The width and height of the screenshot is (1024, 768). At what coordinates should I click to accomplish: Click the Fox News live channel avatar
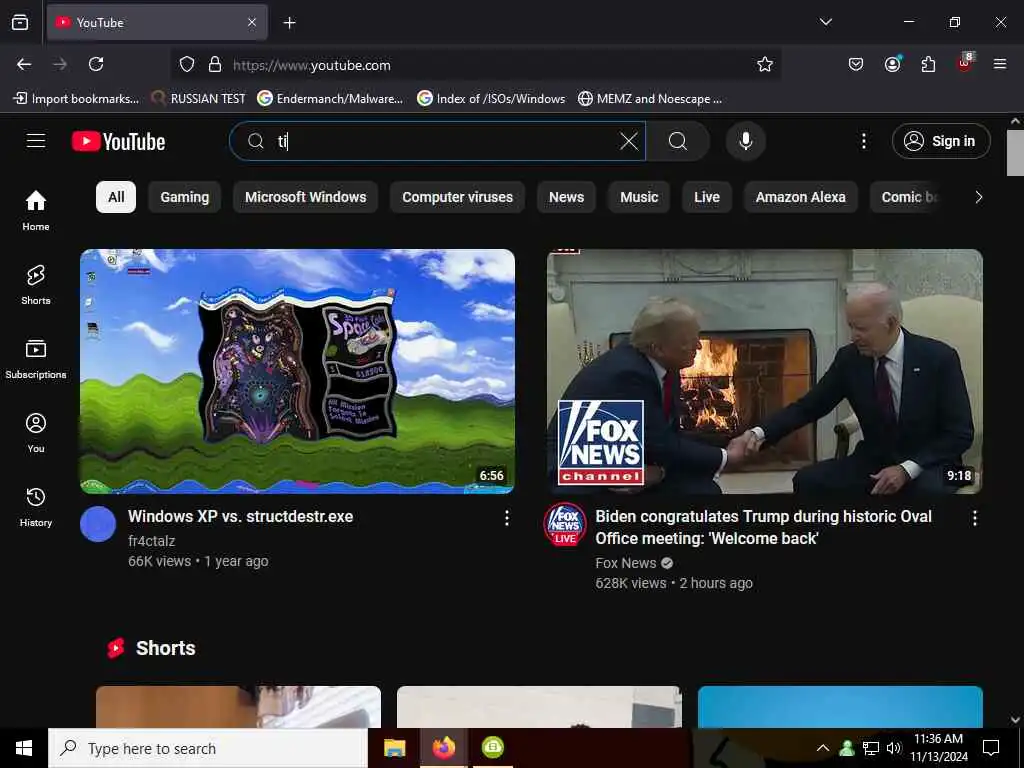tap(565, 524)
